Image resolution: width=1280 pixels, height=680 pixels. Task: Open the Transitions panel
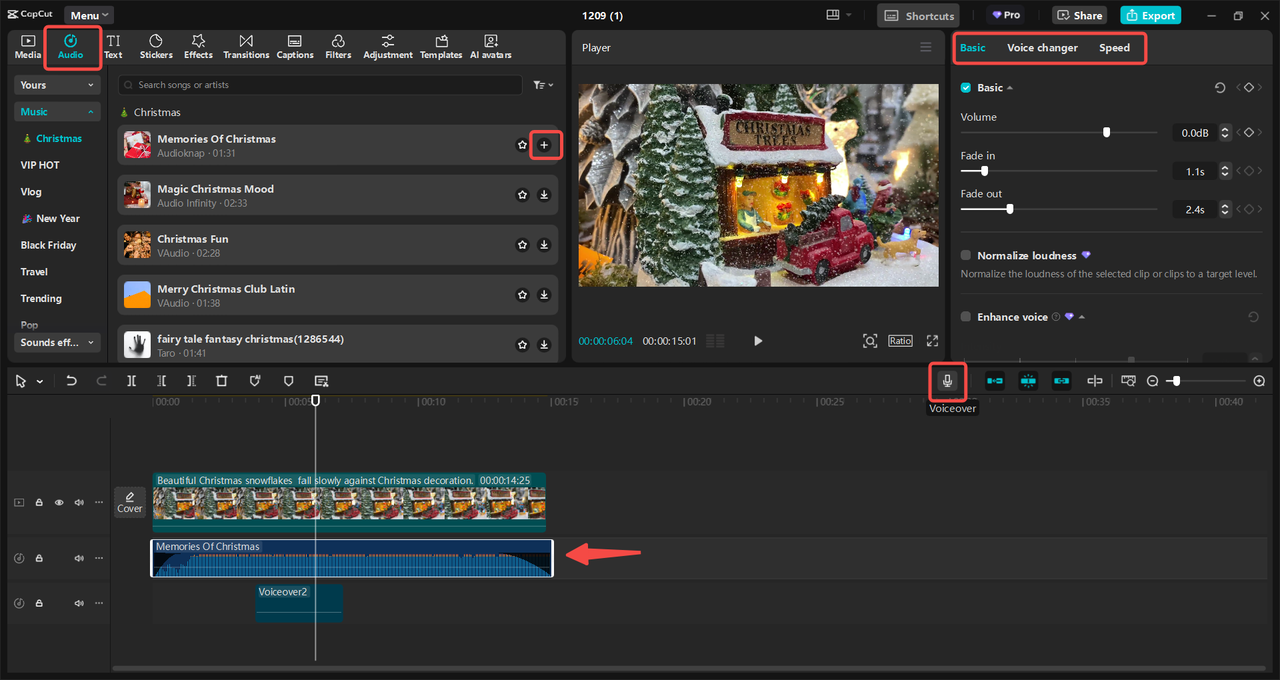pos(246,47)
